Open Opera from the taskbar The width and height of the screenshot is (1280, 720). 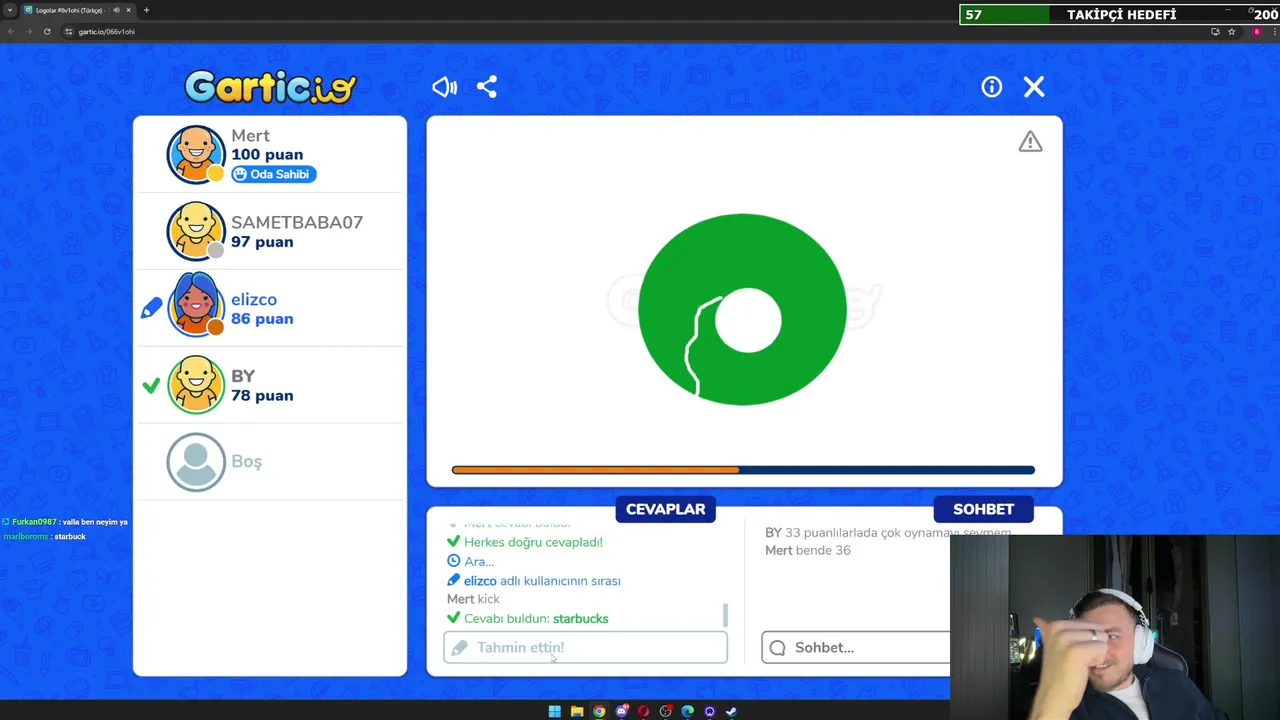pyautogui.click(x=643, y=711)
